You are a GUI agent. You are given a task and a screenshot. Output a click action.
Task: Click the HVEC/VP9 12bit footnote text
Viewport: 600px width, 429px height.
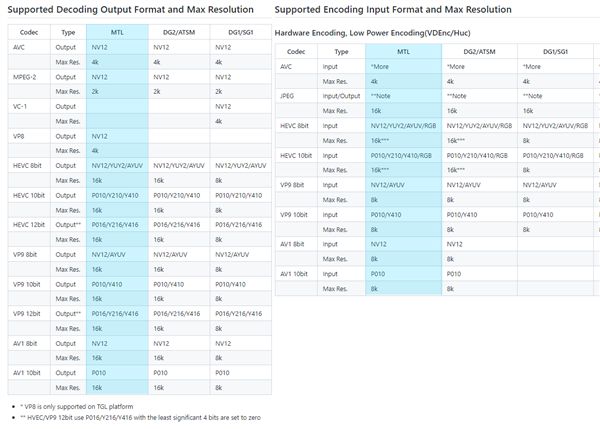pos(139,417)
